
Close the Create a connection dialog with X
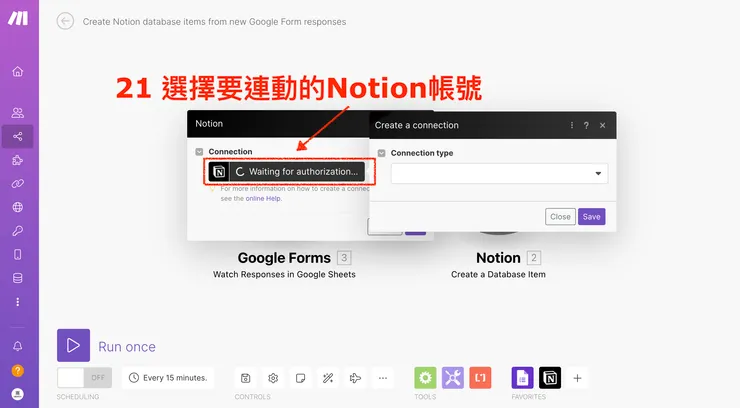tap(603, 125)
